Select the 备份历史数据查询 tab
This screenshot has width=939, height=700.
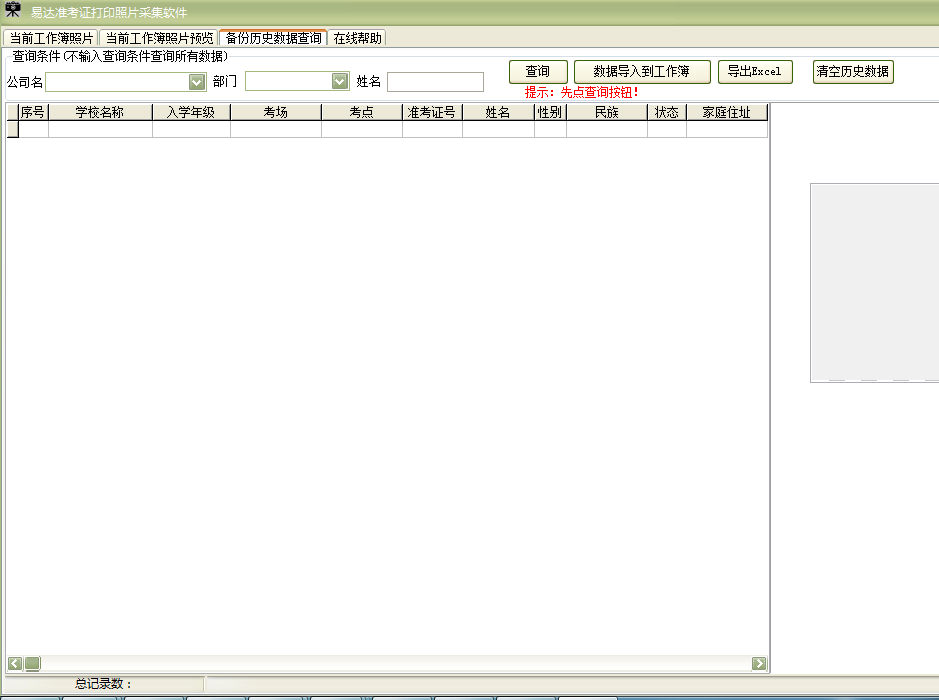[x=273, y=38]
